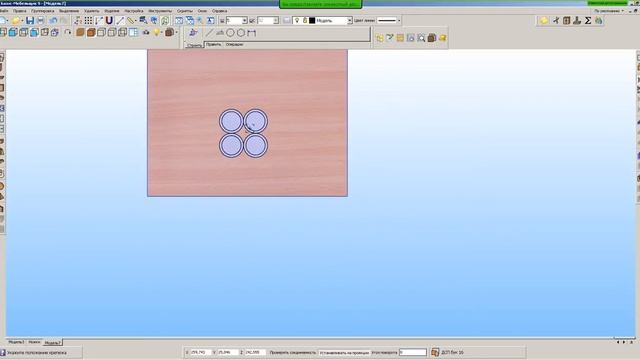This screenshot has height=360, width=640.
Task: Expand the yellow light bulb dropdown arrow
Action: point(162,32)
